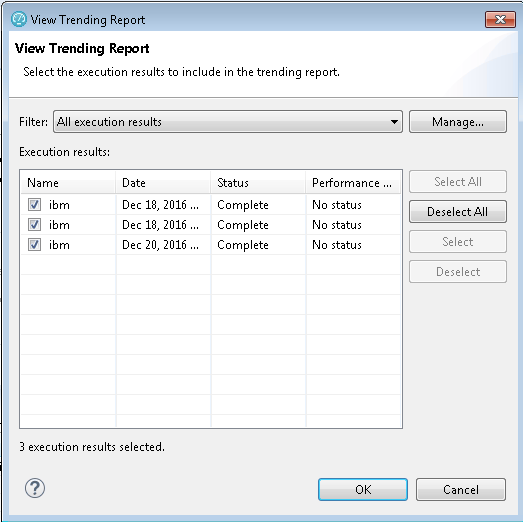Sort by the Status column header
523x522 pixels.
(x=258, y=182)
